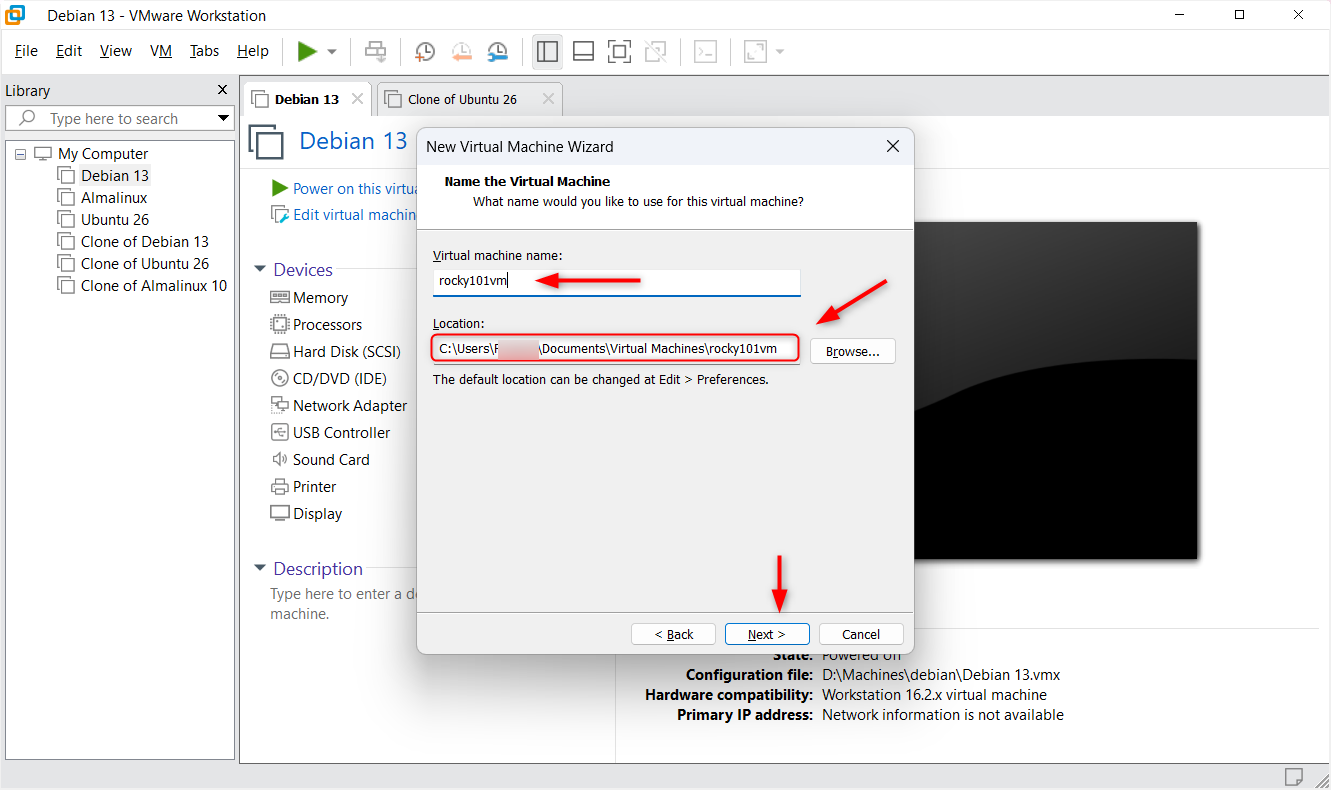The width and height of the screenshot is (1331, 790).
Task: Select Ubuntu 26 in the library tree
Action: point(115,220)
